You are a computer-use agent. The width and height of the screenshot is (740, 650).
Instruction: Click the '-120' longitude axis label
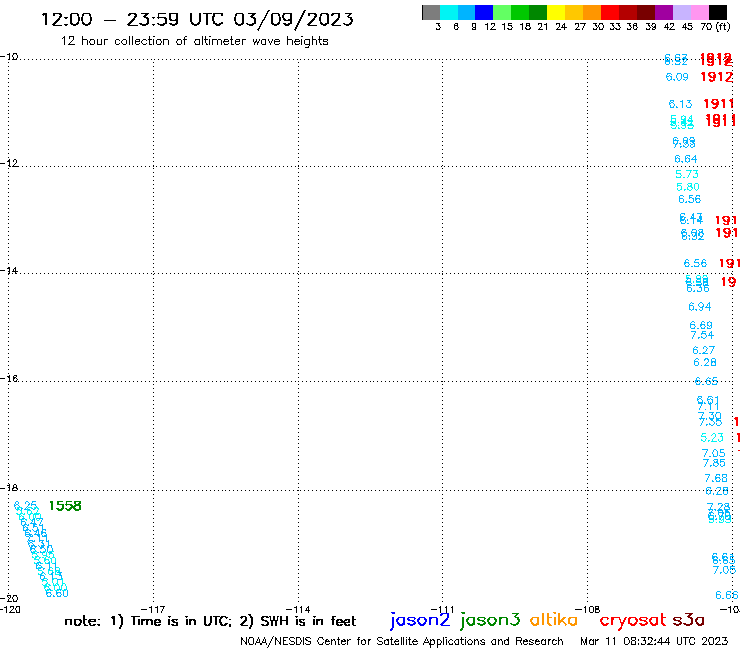point(10,609)
